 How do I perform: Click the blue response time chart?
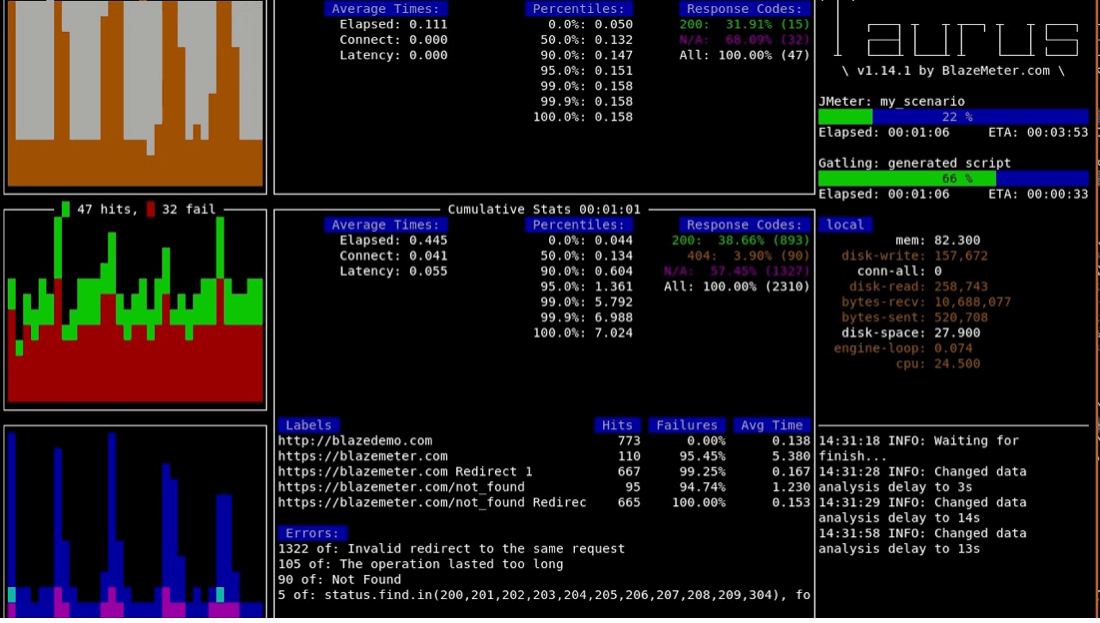[135, 525]
